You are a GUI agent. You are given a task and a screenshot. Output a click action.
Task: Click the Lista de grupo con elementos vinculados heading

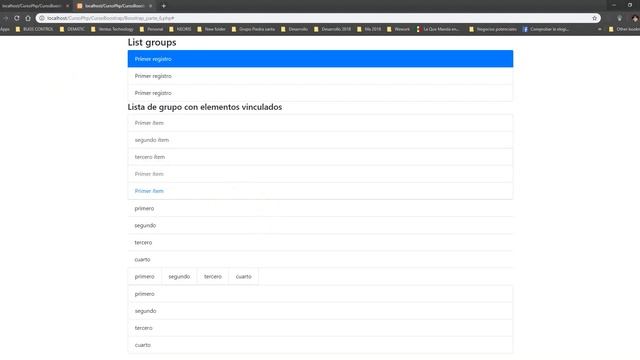point(204,107)
